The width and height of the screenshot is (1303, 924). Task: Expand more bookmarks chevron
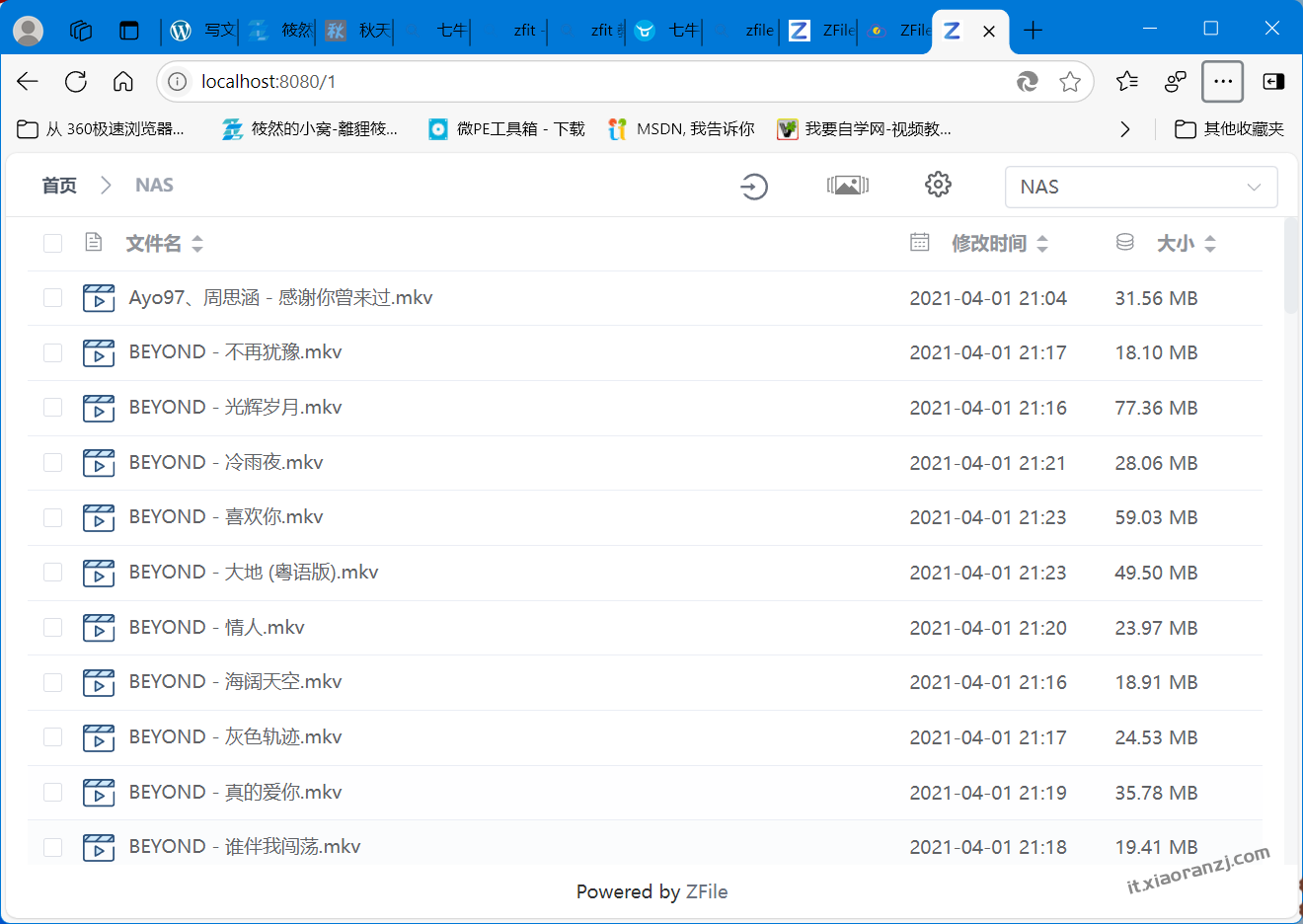click(1125, 129)
